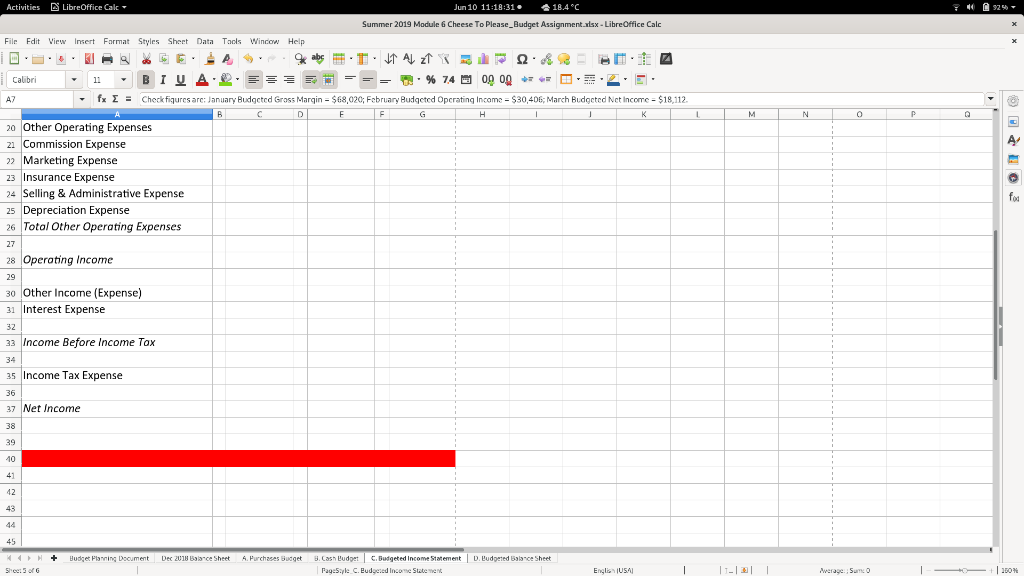Image resolution: width=1024 pixels, height=576 pixels.
Task: Toggle bold formatting
Action: point(145,79)
